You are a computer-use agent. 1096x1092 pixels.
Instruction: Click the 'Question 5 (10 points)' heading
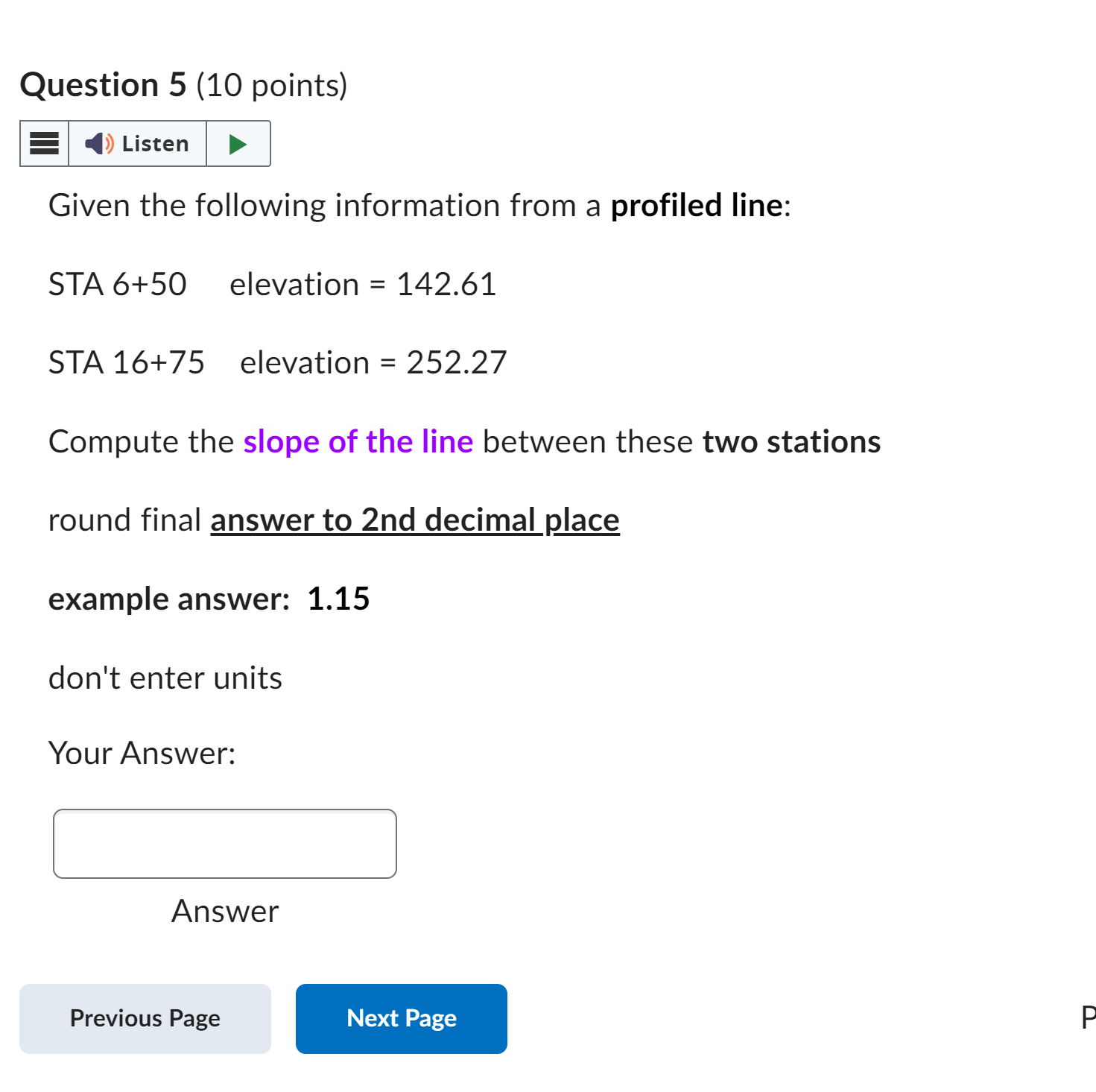click(184, 84)
